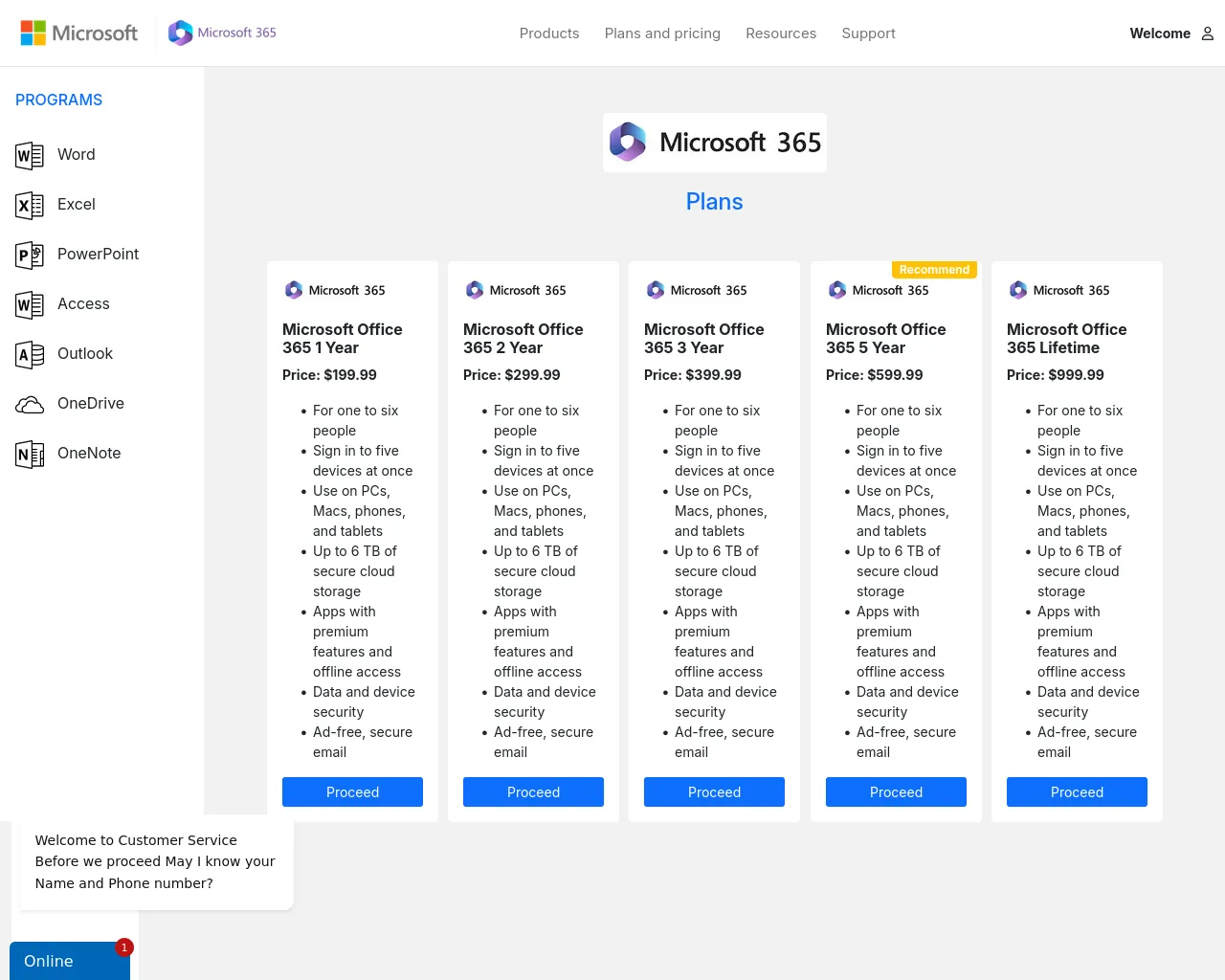Viewport: 1225px width, 980px height.
Task: Proceed with the Lifetime plan
Action: click(x=1077, y=792)
